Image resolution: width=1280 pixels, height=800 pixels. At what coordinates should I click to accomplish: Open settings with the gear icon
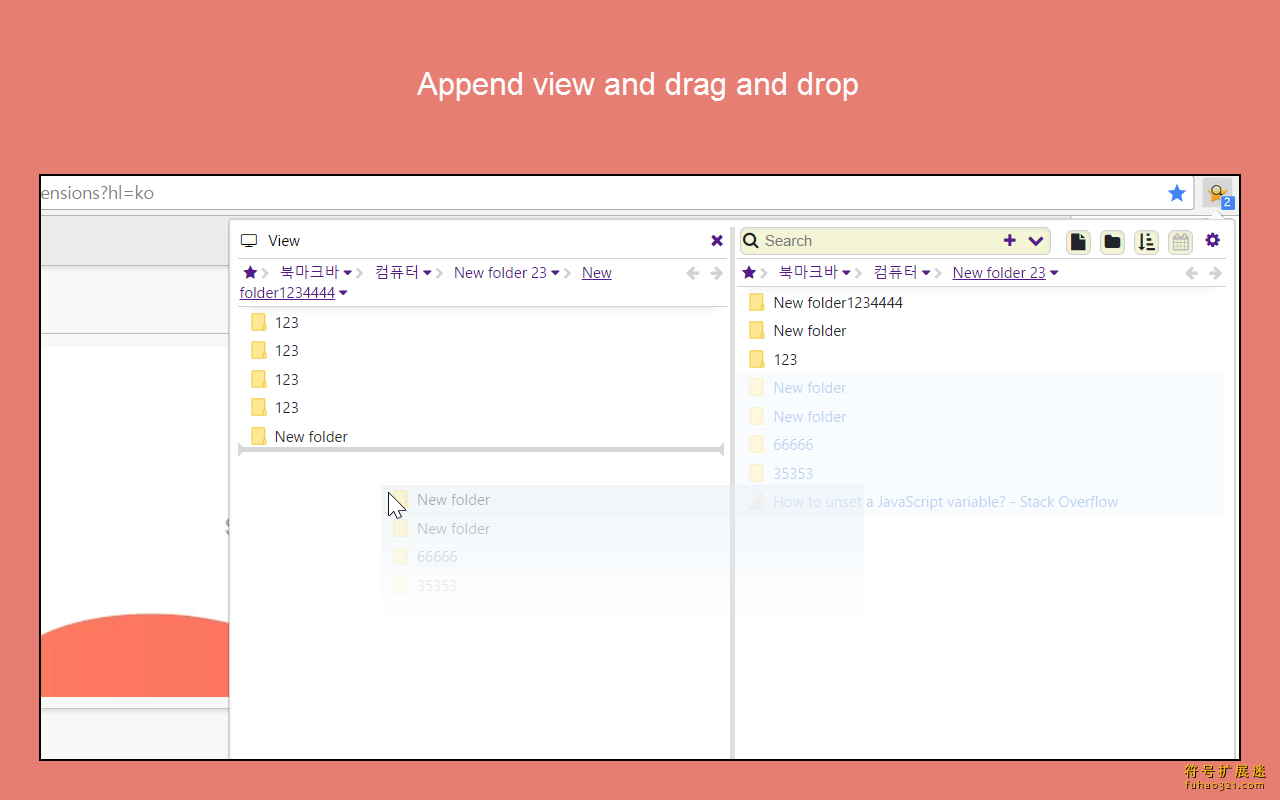coord(1213,240)
